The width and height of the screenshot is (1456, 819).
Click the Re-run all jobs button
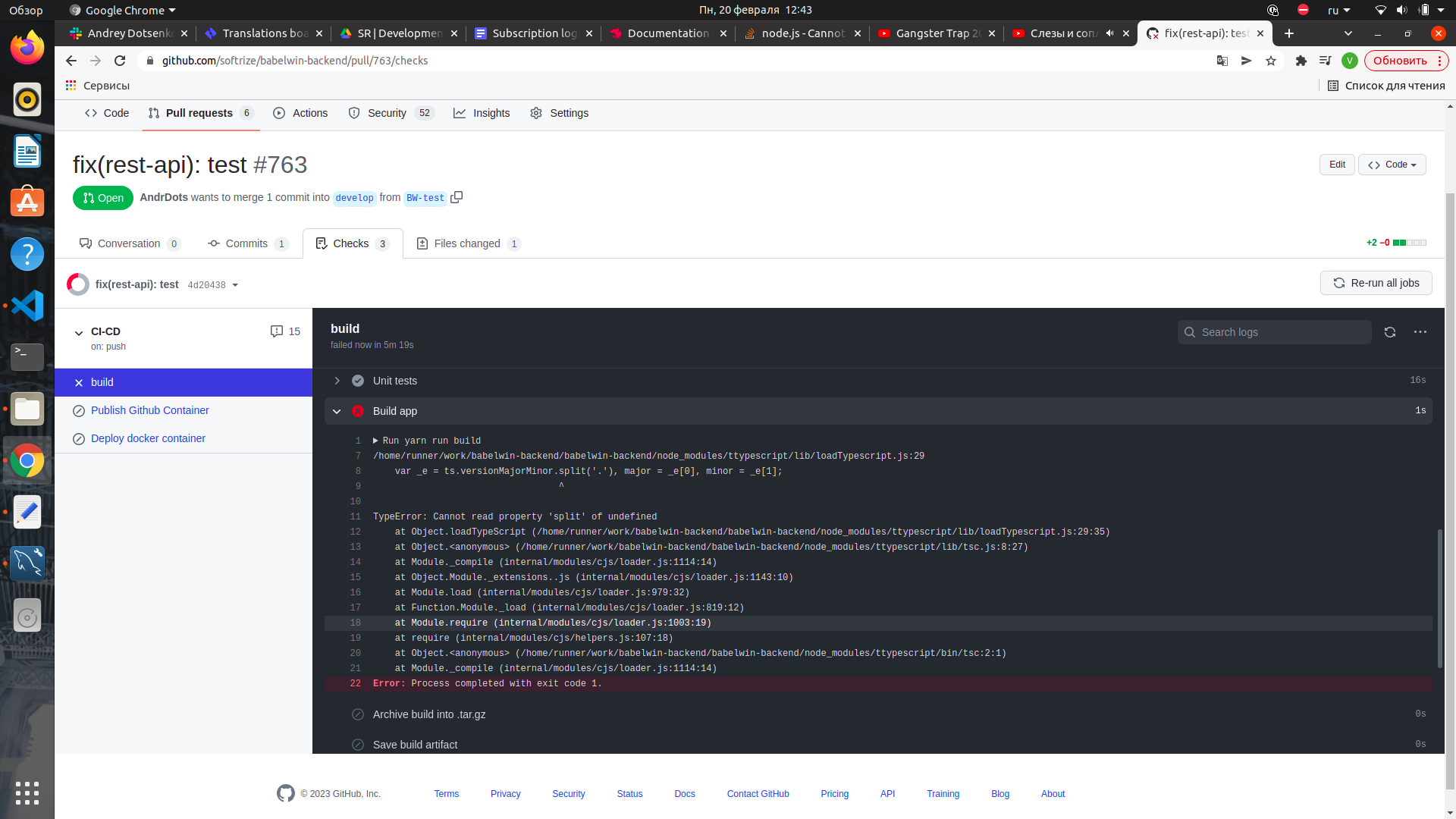tap(1376, 283)
